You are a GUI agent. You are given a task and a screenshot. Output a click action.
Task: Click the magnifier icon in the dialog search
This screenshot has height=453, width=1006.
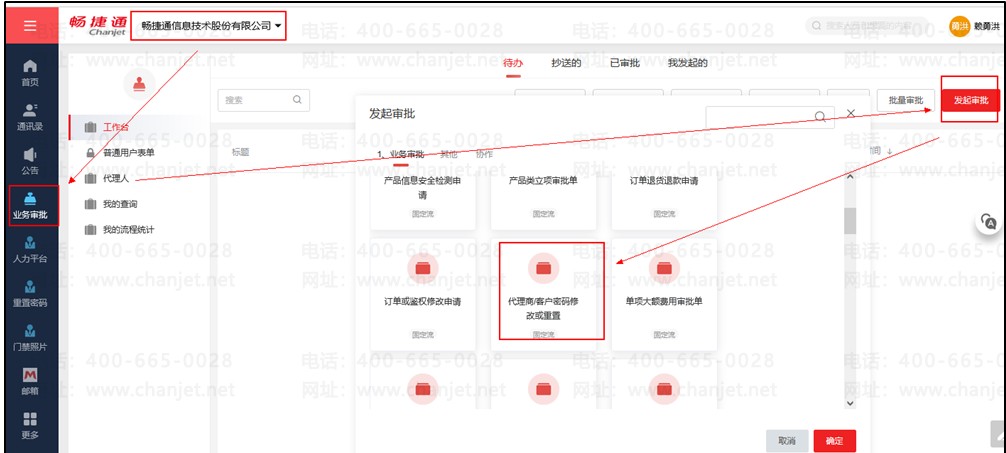pyautogui.click(x=820, y=116)
